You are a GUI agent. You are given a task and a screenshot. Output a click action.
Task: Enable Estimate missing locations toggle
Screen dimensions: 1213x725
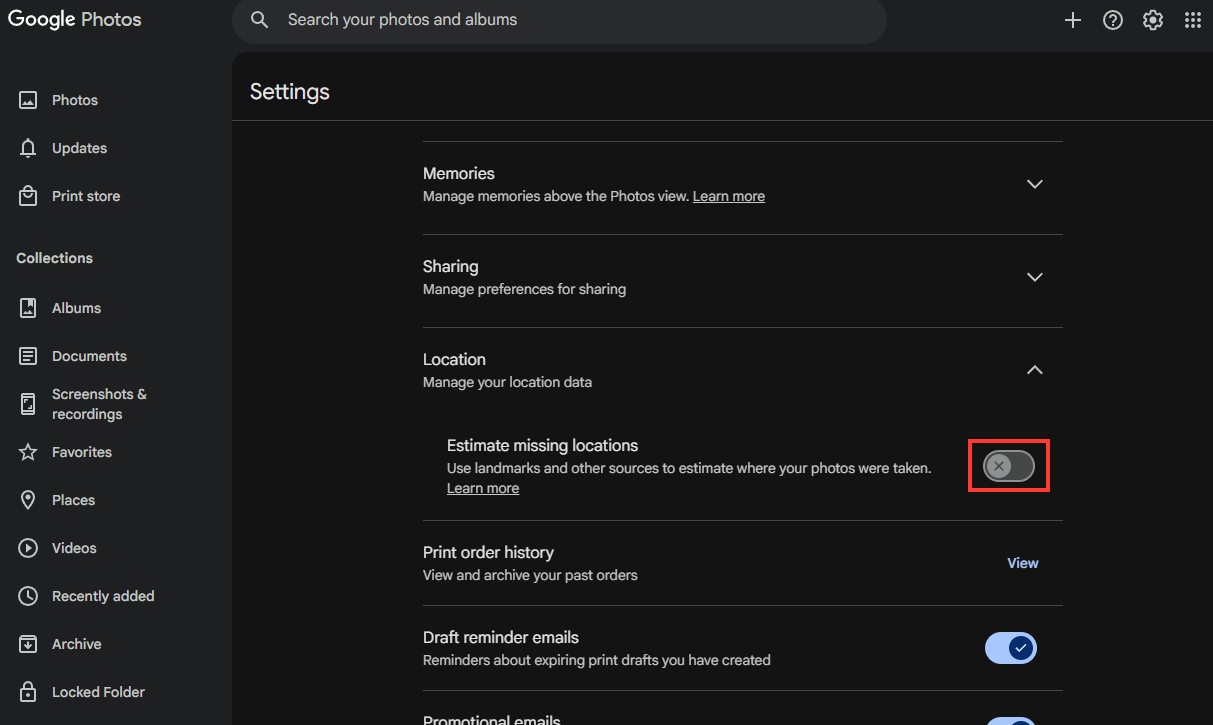pyautogui.click(x=1009, y=466)
